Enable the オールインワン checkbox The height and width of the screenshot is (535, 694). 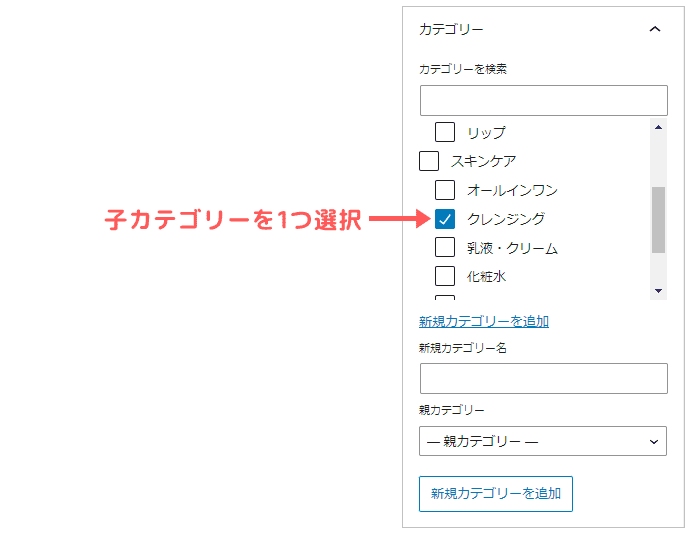445,190
